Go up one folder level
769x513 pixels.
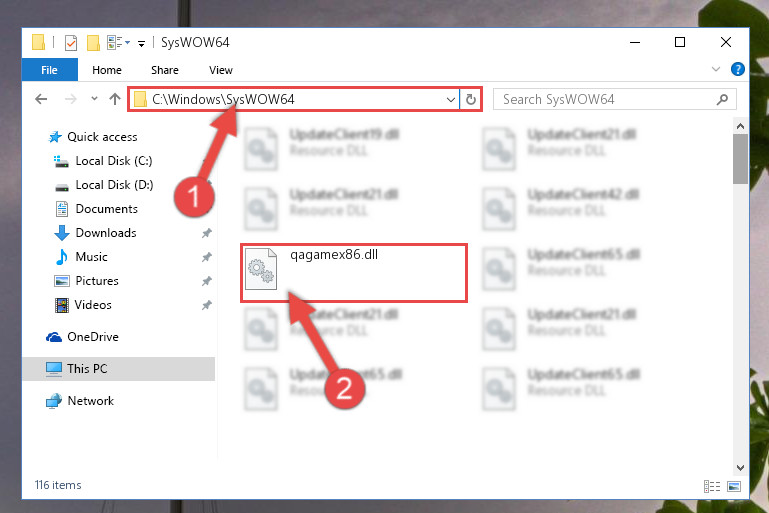115,99
